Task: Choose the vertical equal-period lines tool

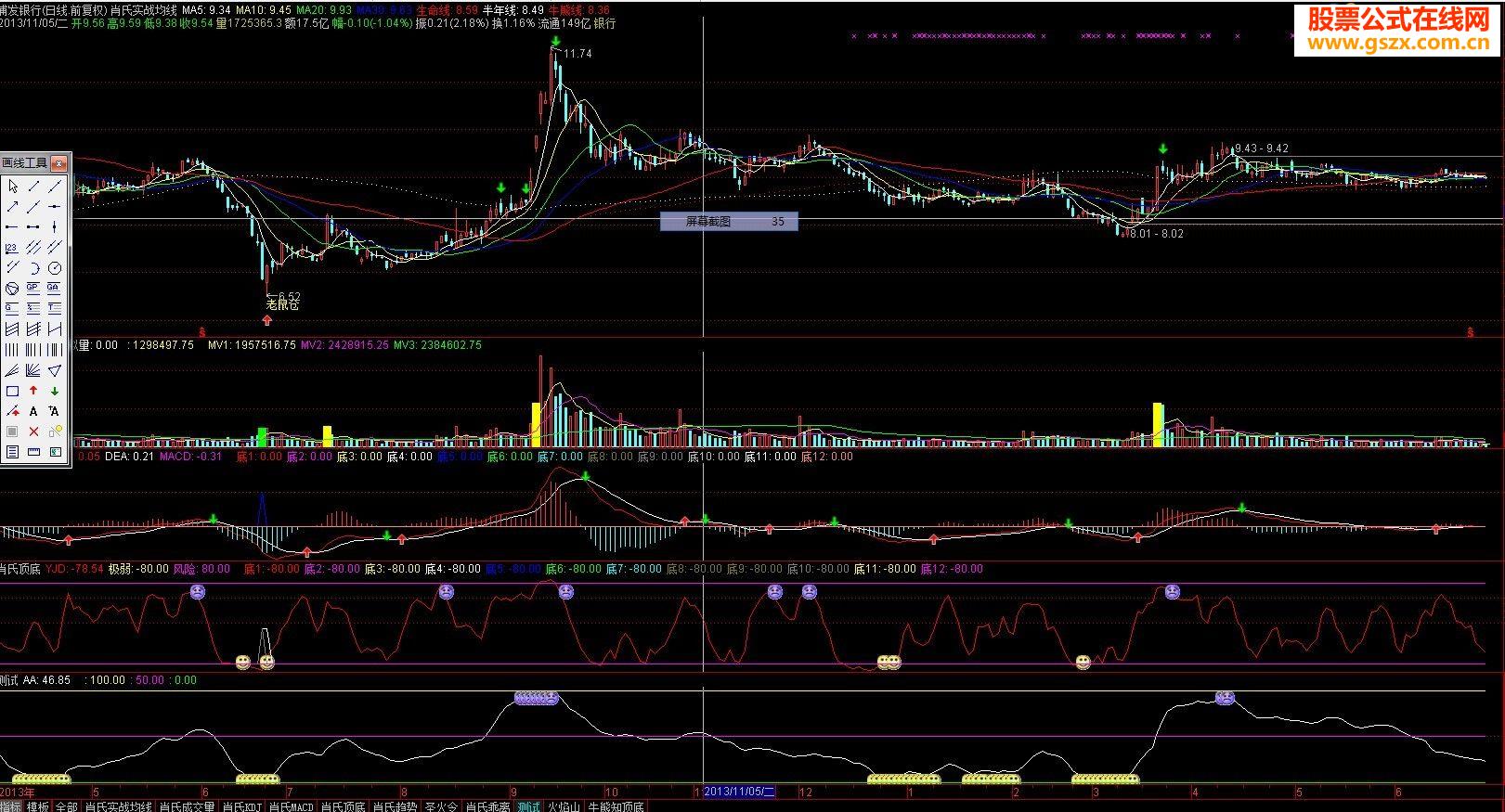Action: click(13, 351)
